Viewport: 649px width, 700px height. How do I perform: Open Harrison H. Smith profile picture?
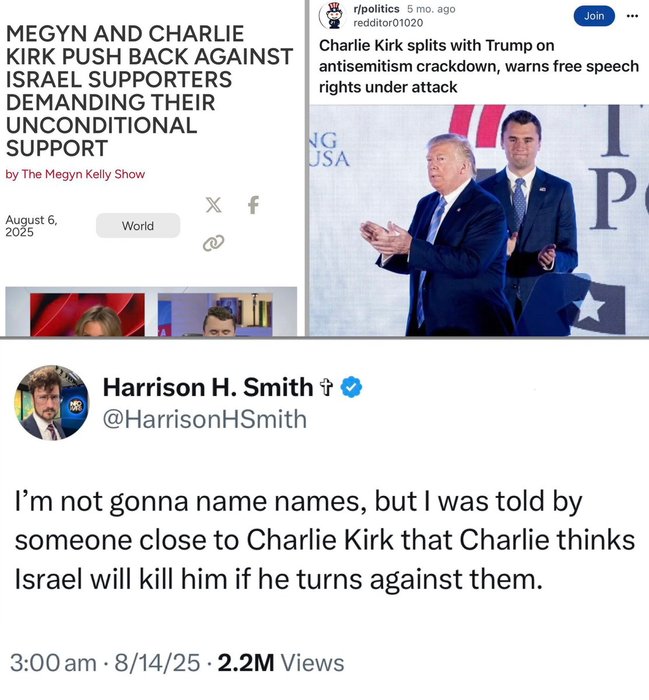[51, 403]
